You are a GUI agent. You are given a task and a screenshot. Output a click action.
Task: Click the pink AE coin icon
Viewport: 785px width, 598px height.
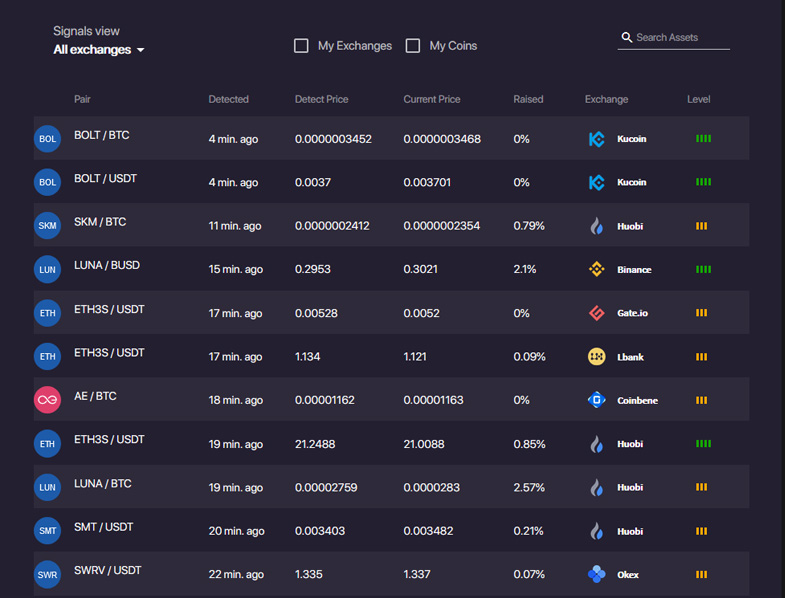[47, 400]
